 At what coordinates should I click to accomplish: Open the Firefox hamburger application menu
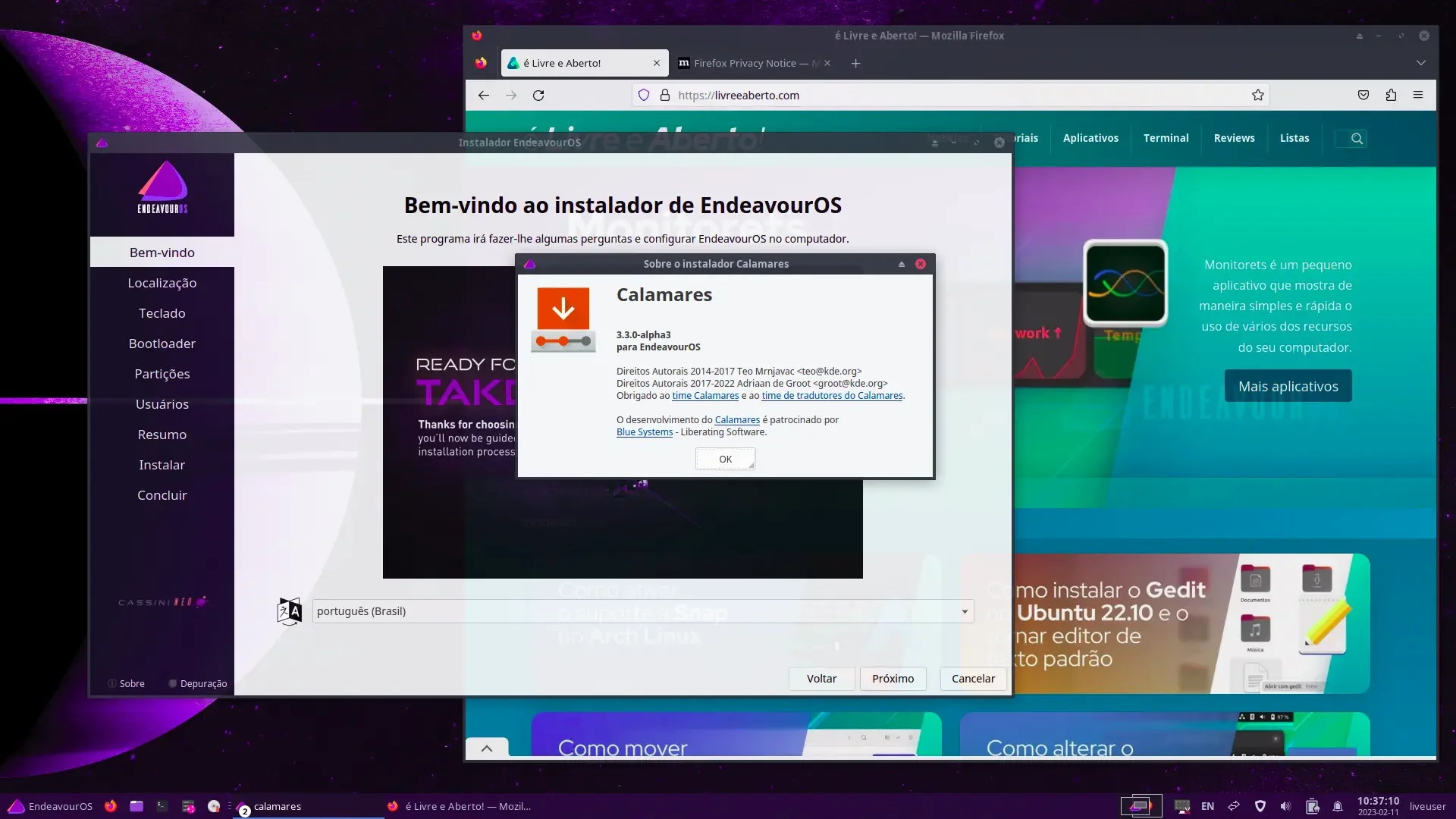point(1418,95)
